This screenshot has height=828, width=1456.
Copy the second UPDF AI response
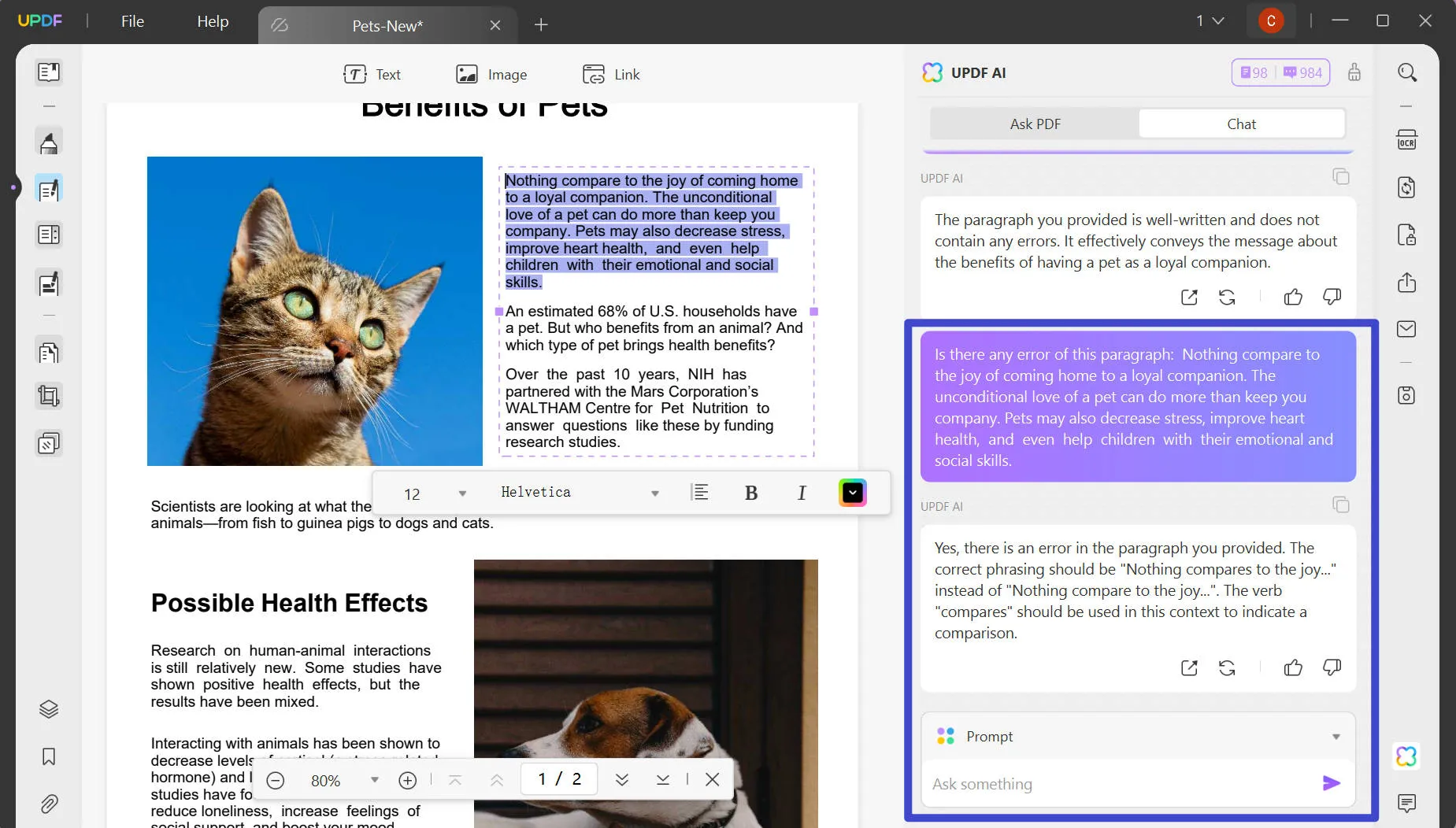click(1341, 505)
